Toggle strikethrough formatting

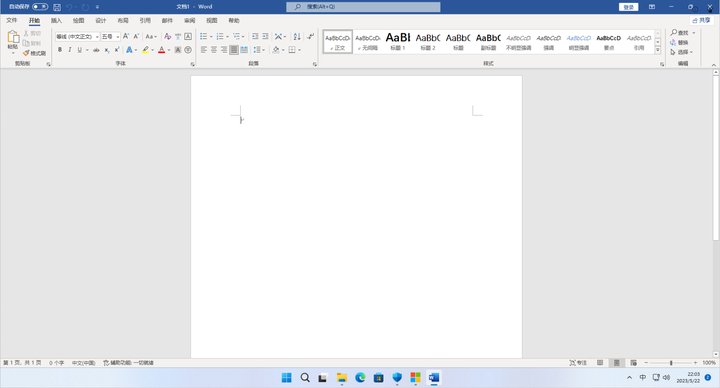(96, 50)
